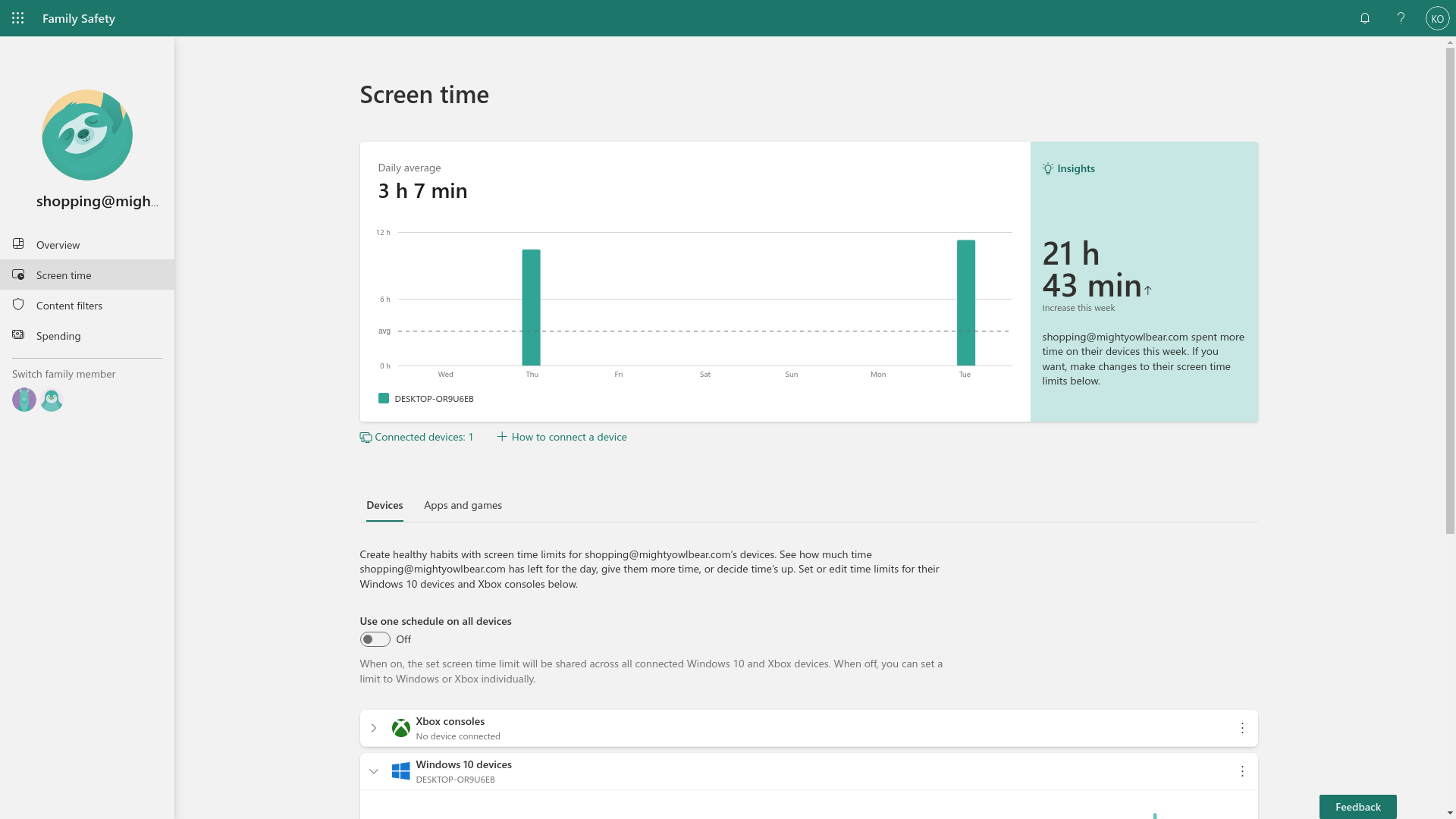
Task: Open How to connect a device link
Action: (x=562, y=437)
